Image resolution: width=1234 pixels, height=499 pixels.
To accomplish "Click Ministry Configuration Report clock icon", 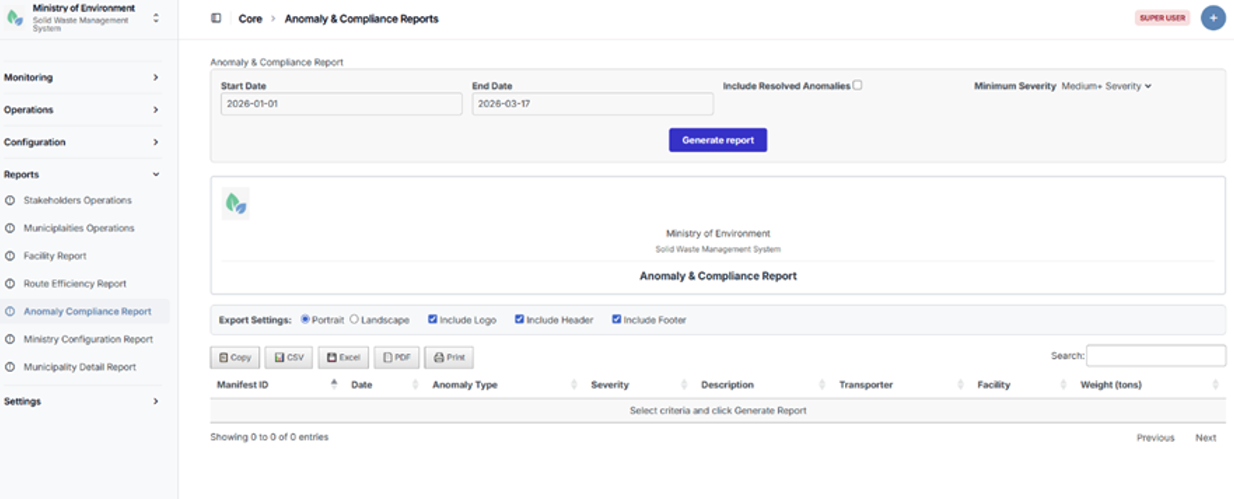I will [x=11, y=339].
